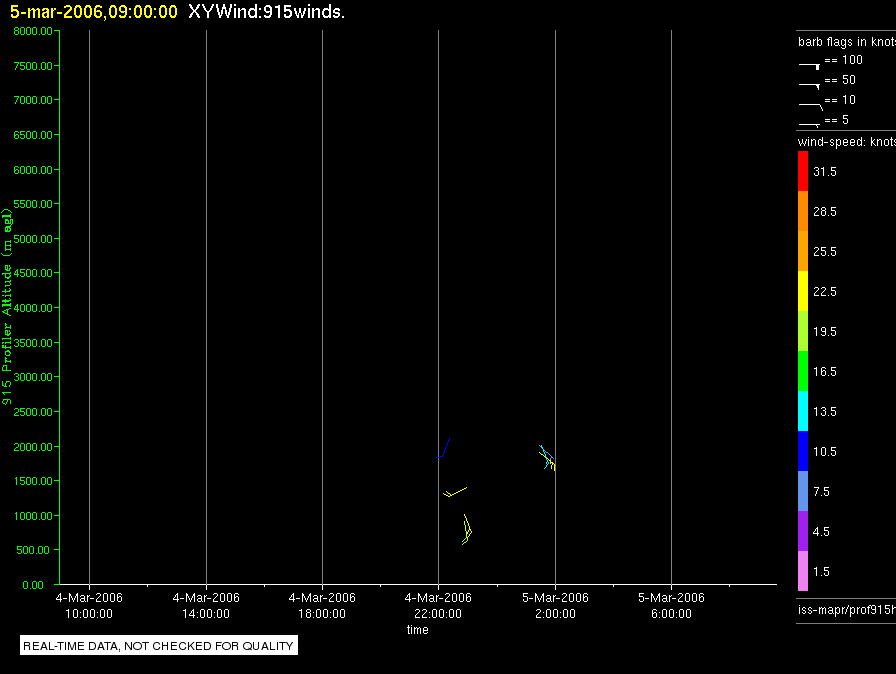The image size is (896, 674).
Task: Click the 4000.00 altitude axis label
Action: point(33,308)
